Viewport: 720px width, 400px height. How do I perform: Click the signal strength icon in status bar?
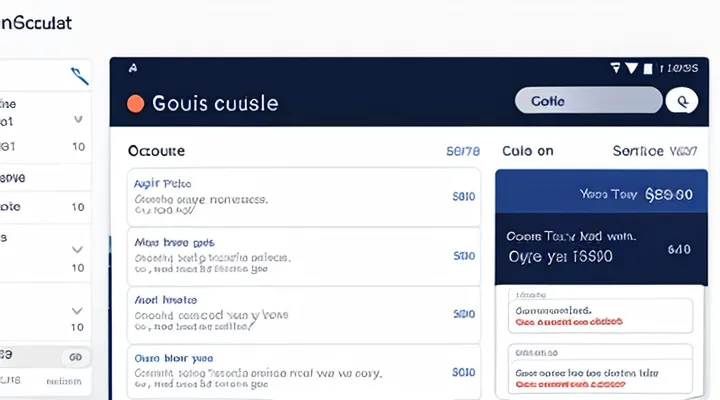pyautogui.click(x=632, y=69)
